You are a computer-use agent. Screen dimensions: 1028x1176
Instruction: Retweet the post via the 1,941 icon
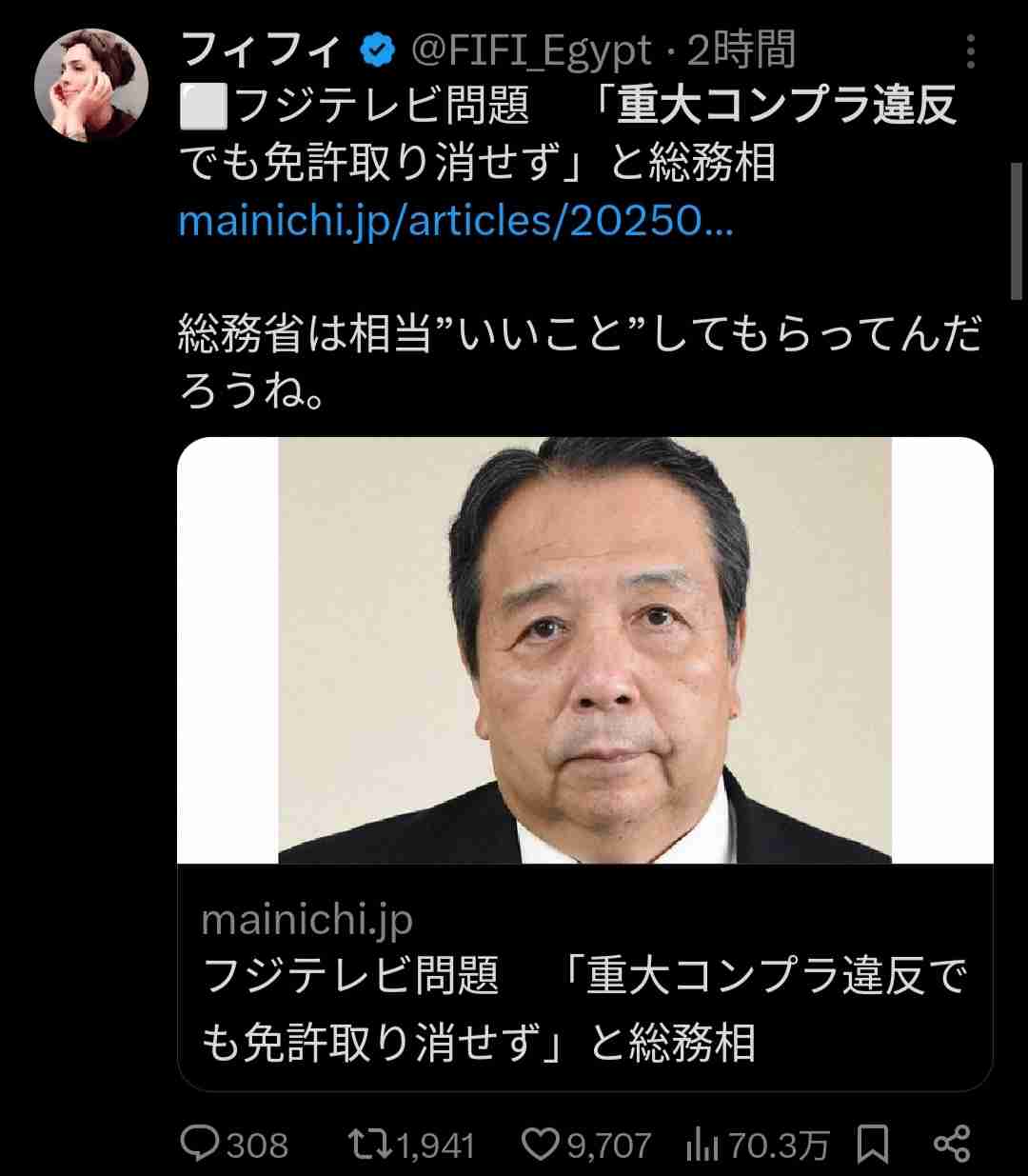pos(371,1144)
